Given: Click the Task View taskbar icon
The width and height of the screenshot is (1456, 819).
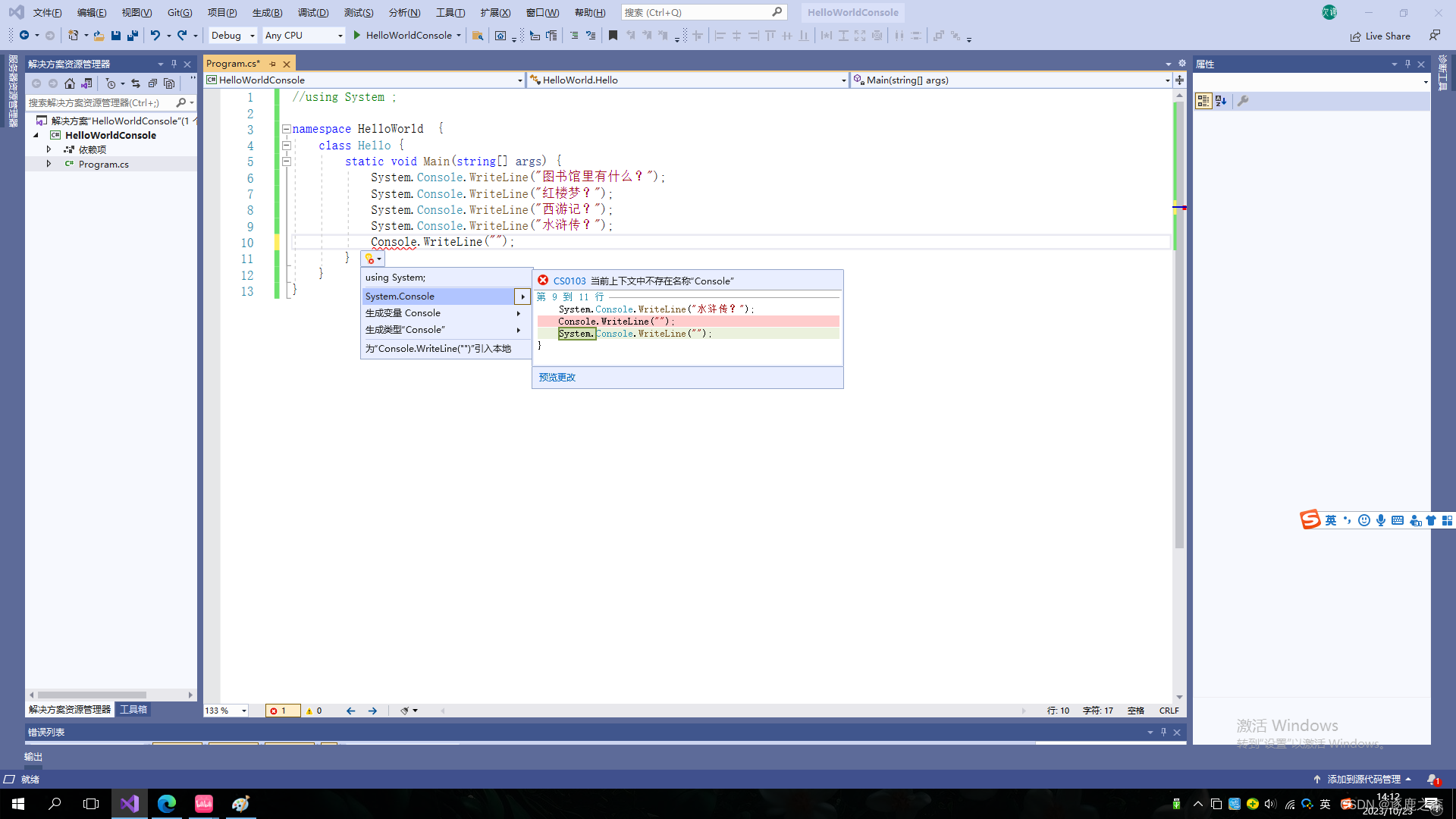Looking at the screenshot, I should point(91,804).
